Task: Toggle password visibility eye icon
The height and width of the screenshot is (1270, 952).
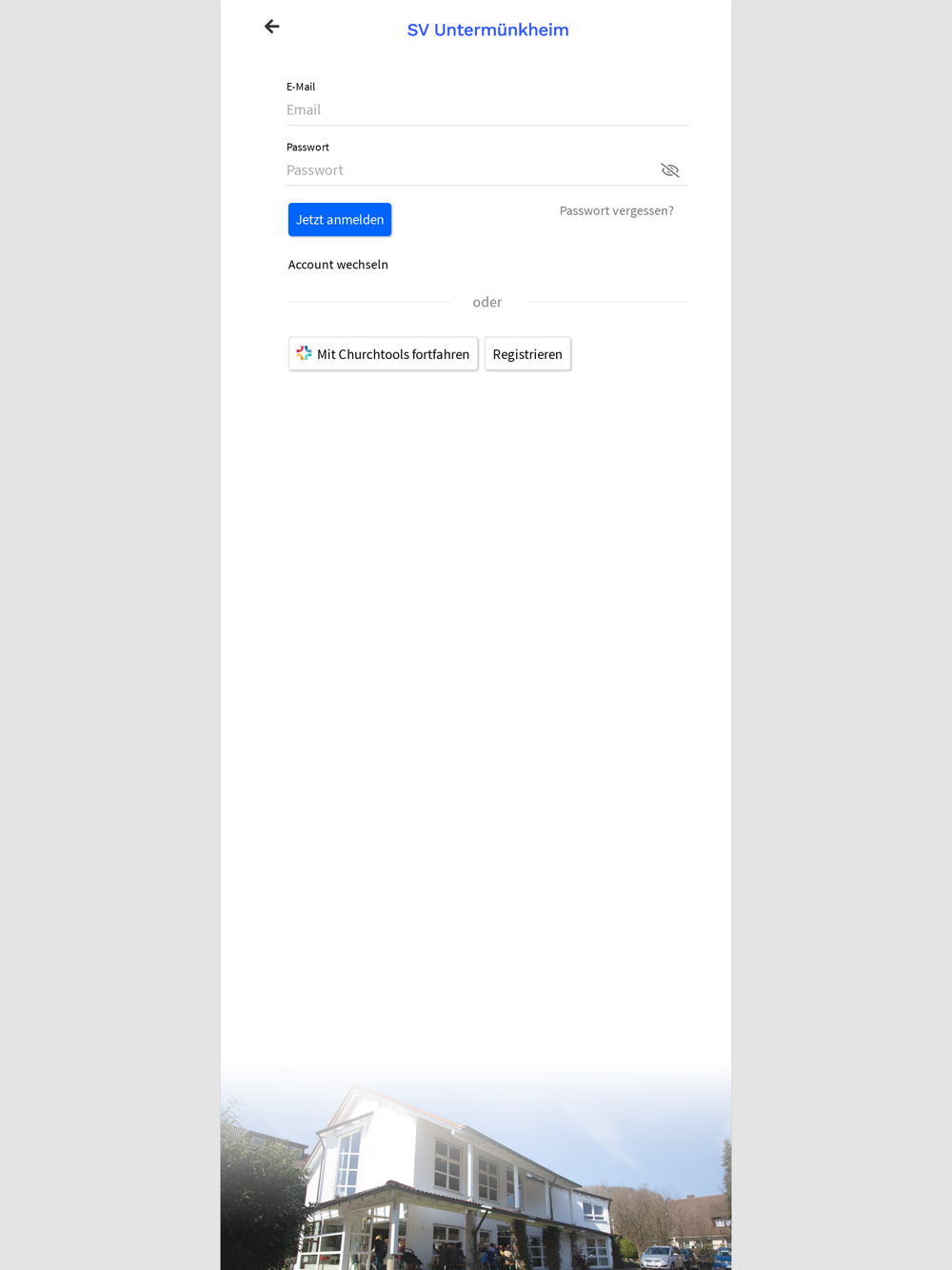Action: coord(670,170)
